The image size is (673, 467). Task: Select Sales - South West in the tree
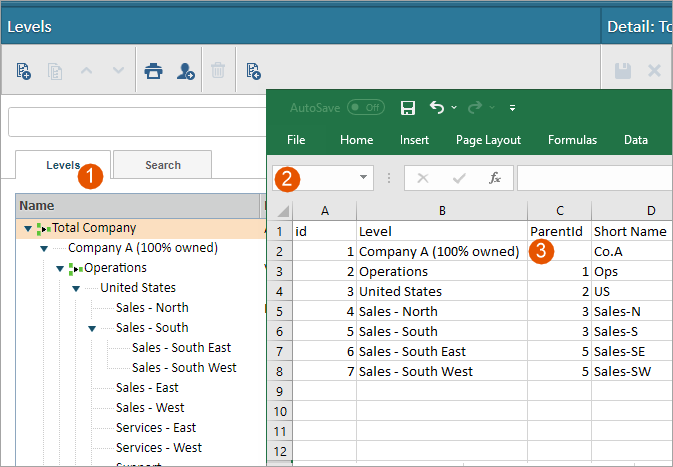click(x=184, y=368)
